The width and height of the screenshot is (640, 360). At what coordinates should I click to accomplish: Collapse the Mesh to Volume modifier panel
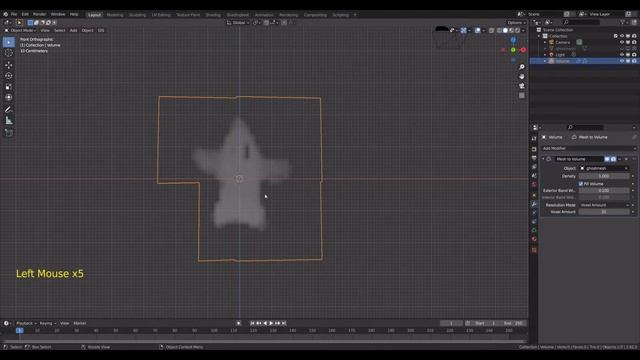click(543, 159)
